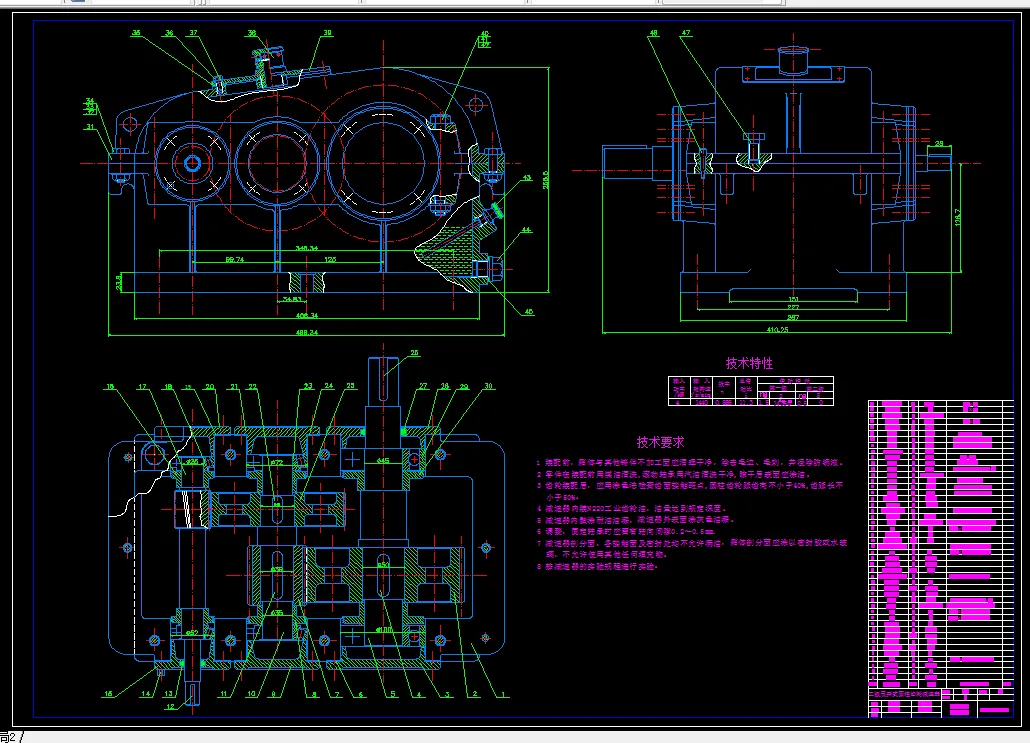Screen dimensions: 1030x743
Task: Select the hatched oil gauge on front view
Action: [x=465, y=228]
